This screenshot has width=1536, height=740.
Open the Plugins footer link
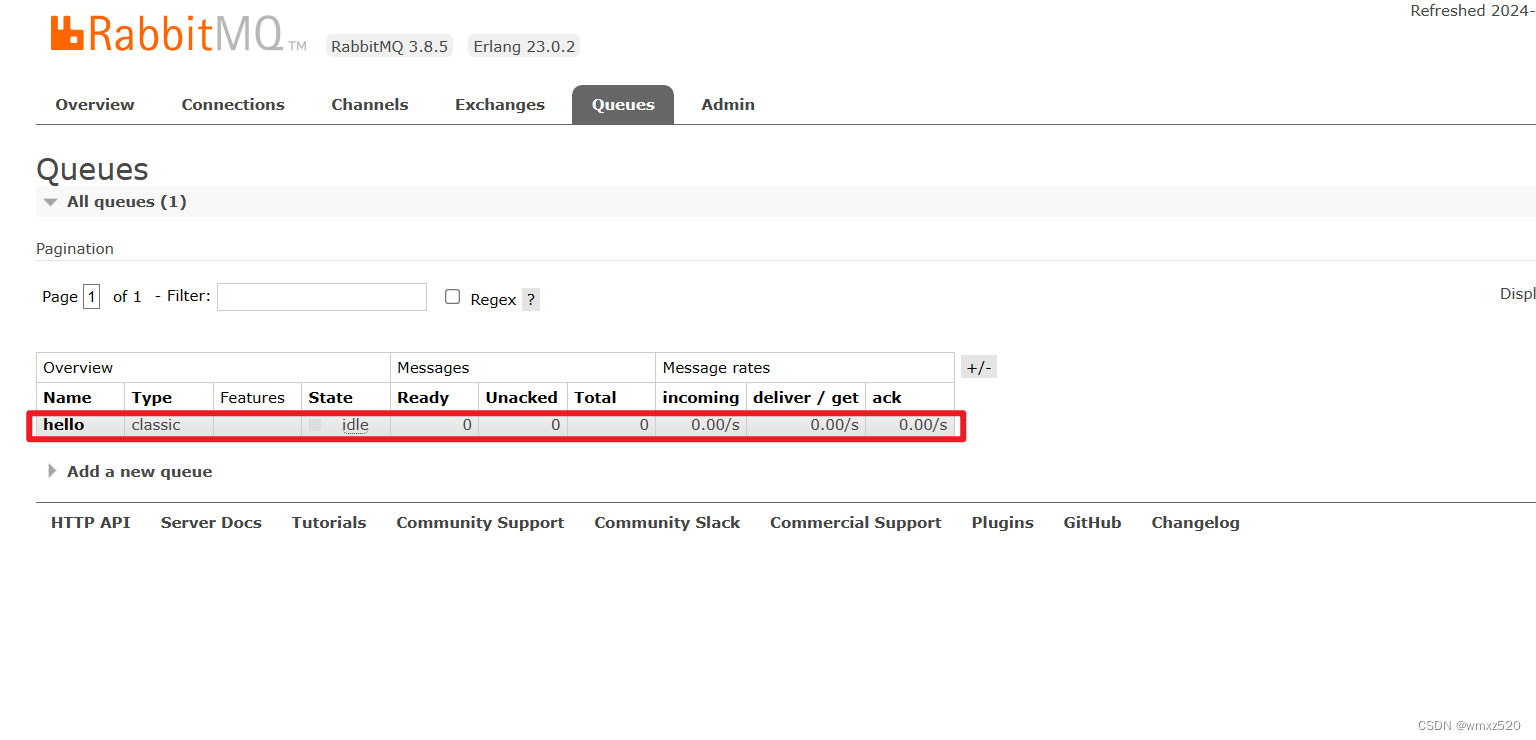1003,523
